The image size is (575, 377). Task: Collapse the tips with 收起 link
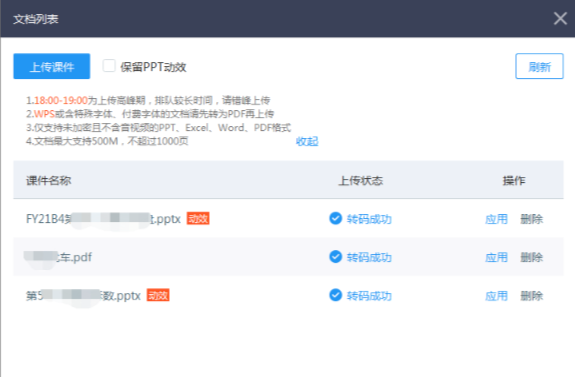(x=307, y=142)
